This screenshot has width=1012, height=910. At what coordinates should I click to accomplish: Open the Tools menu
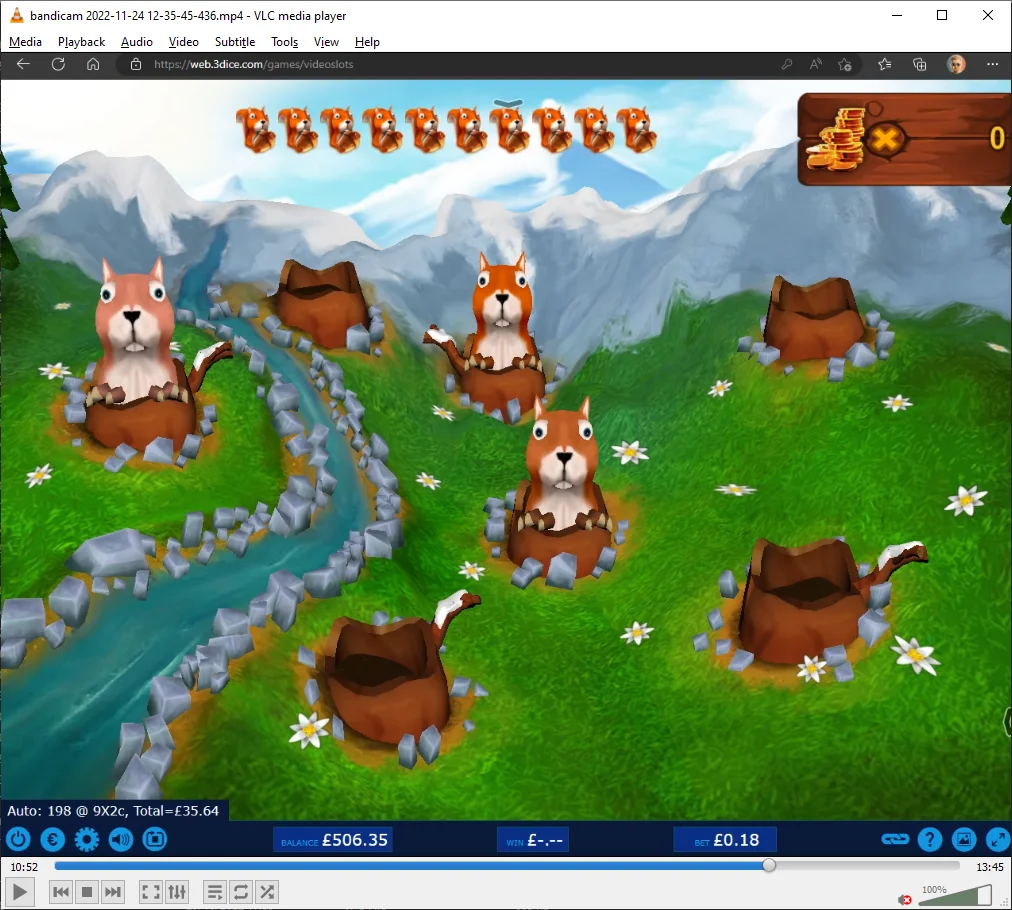(x=285, y=42)
